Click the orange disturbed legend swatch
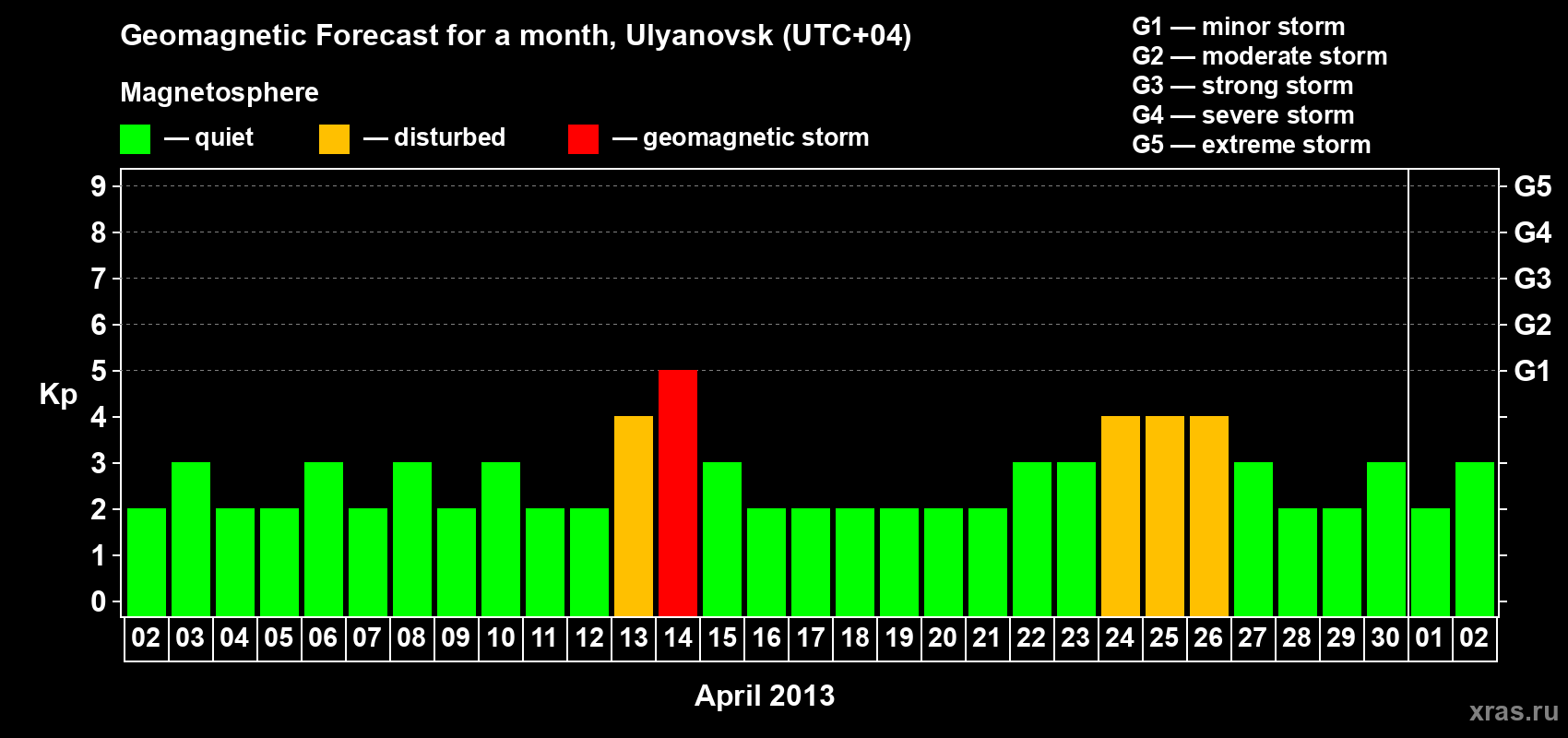 pos(334,139)
